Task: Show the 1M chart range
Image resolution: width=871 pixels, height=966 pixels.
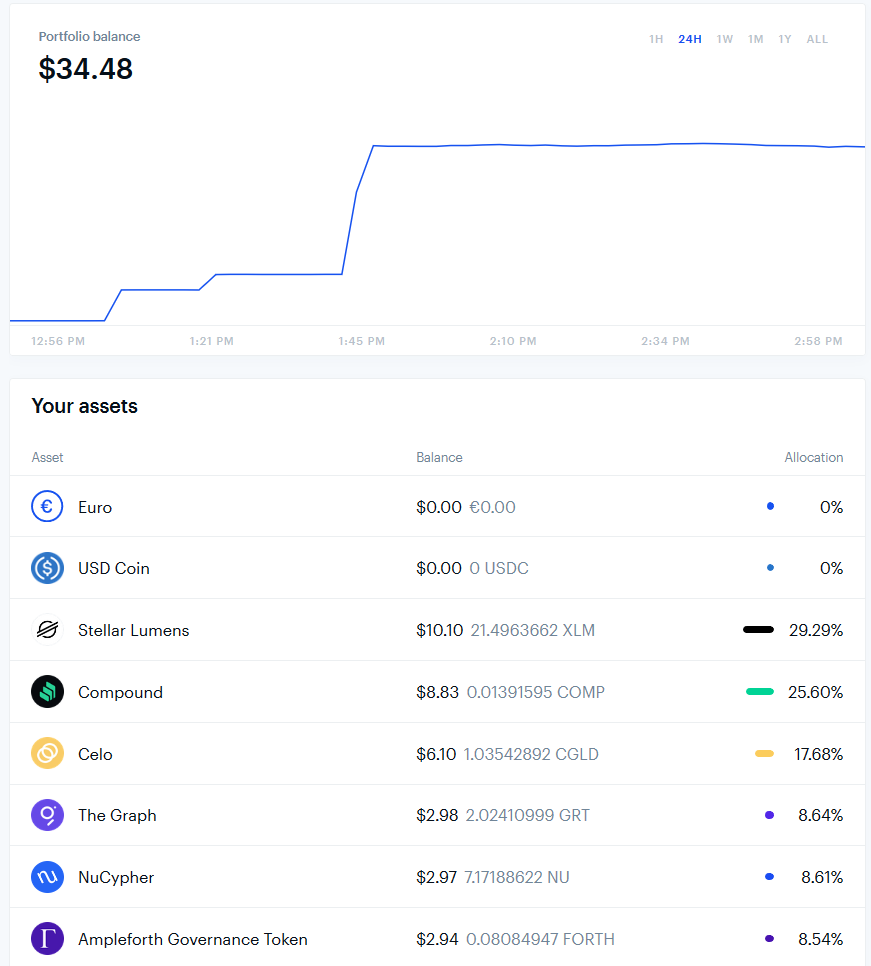Action: (x=755, y=39)
